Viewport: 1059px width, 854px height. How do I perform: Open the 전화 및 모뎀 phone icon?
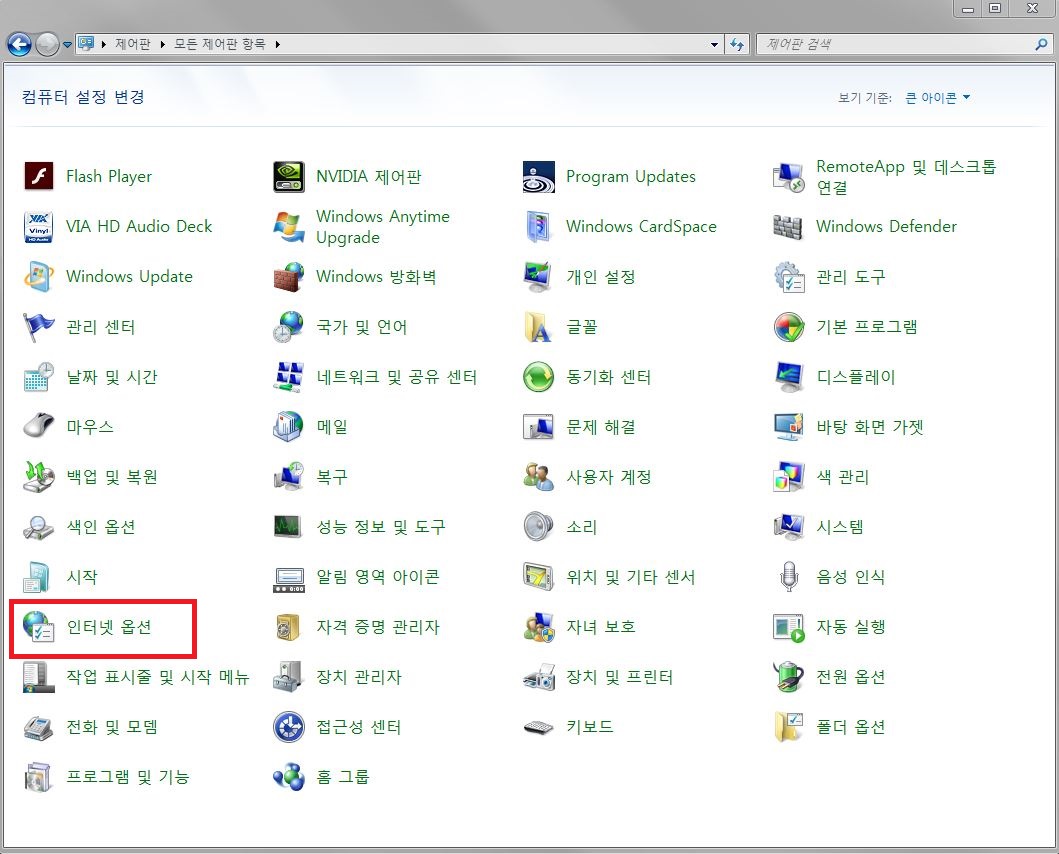pyautogui.click(x=38, y=727)
